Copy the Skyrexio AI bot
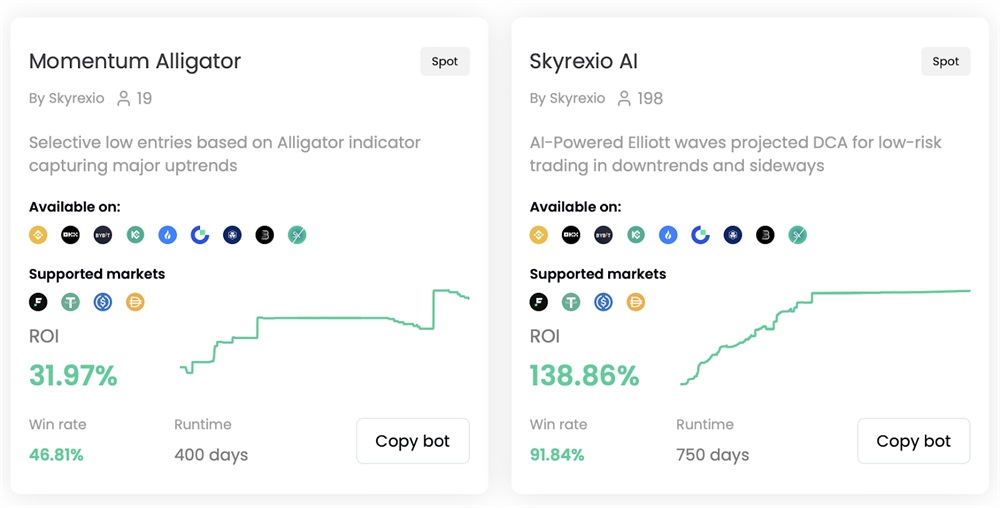 pyautogui.click(x=913, y=441)
